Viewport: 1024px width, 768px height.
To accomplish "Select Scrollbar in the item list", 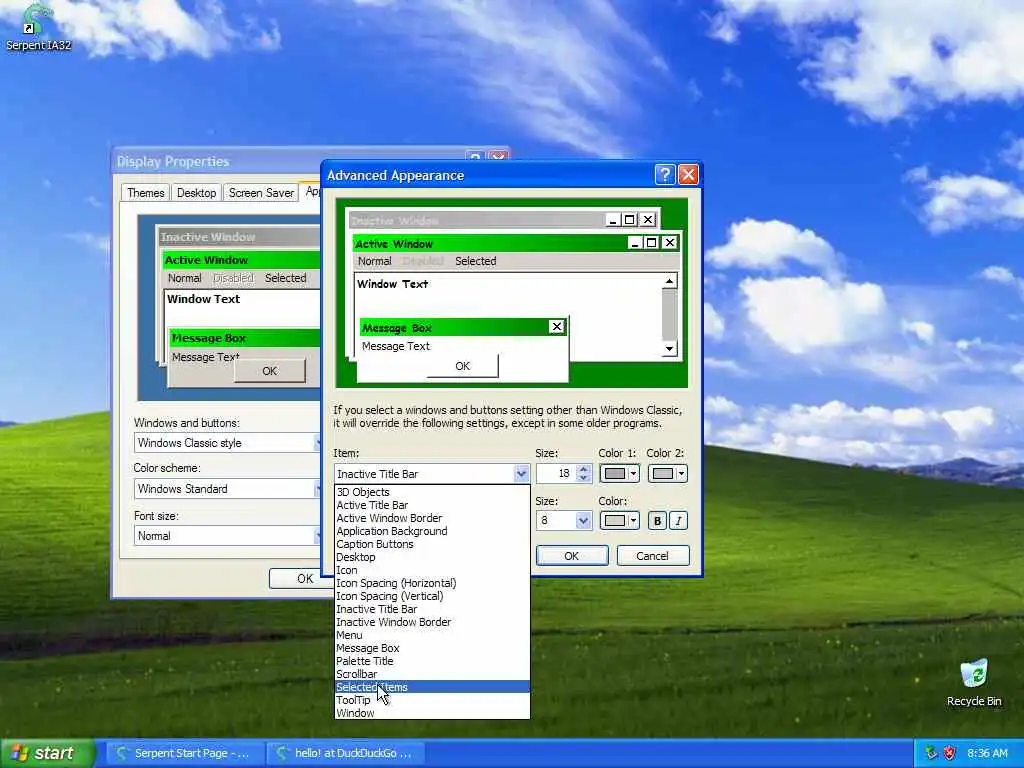I will 432,674.
